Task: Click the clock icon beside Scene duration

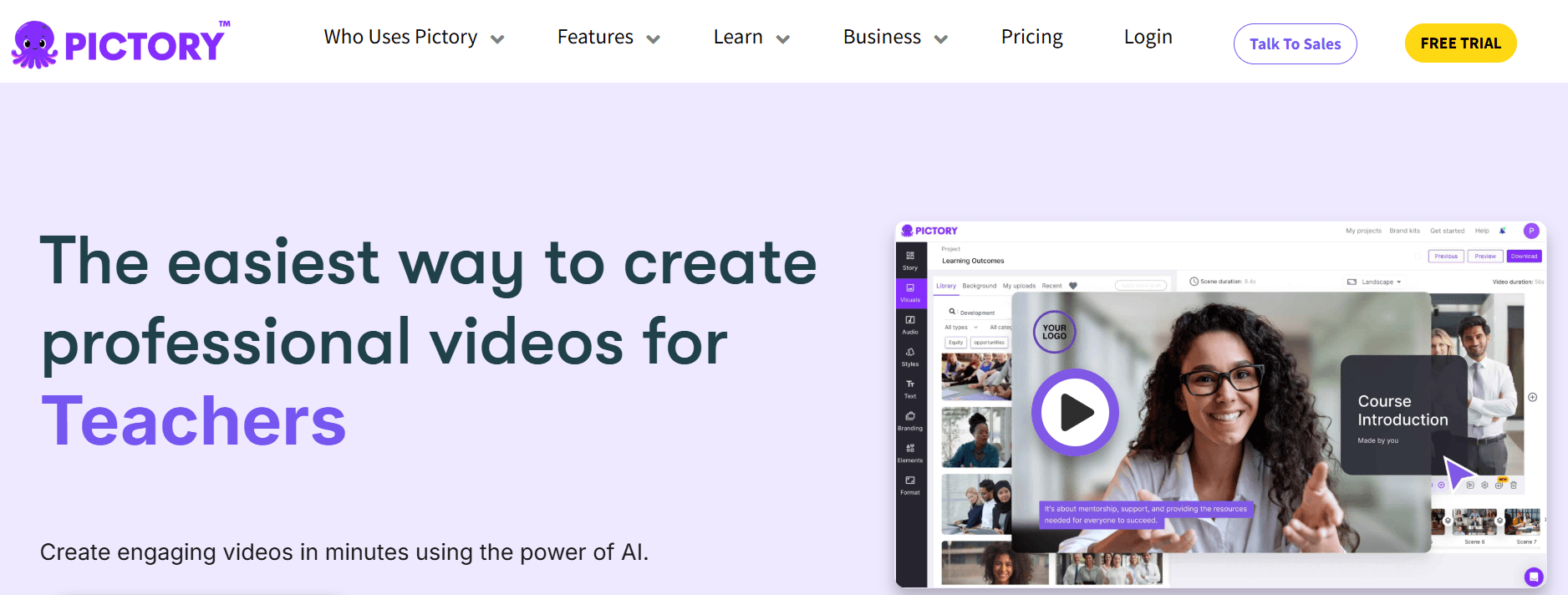Action: coord(1194,282)
